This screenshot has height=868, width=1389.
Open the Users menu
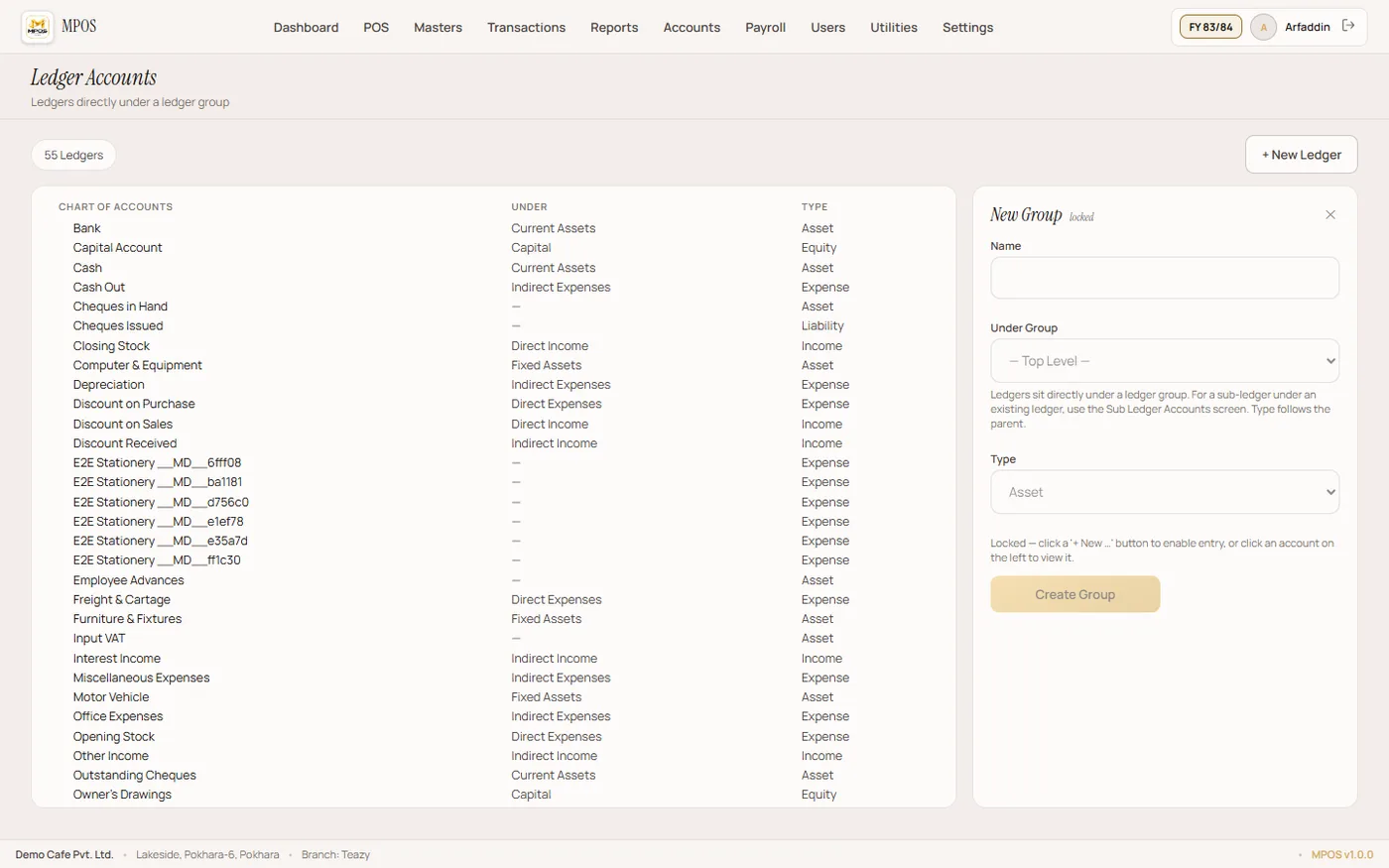(827, 27)
